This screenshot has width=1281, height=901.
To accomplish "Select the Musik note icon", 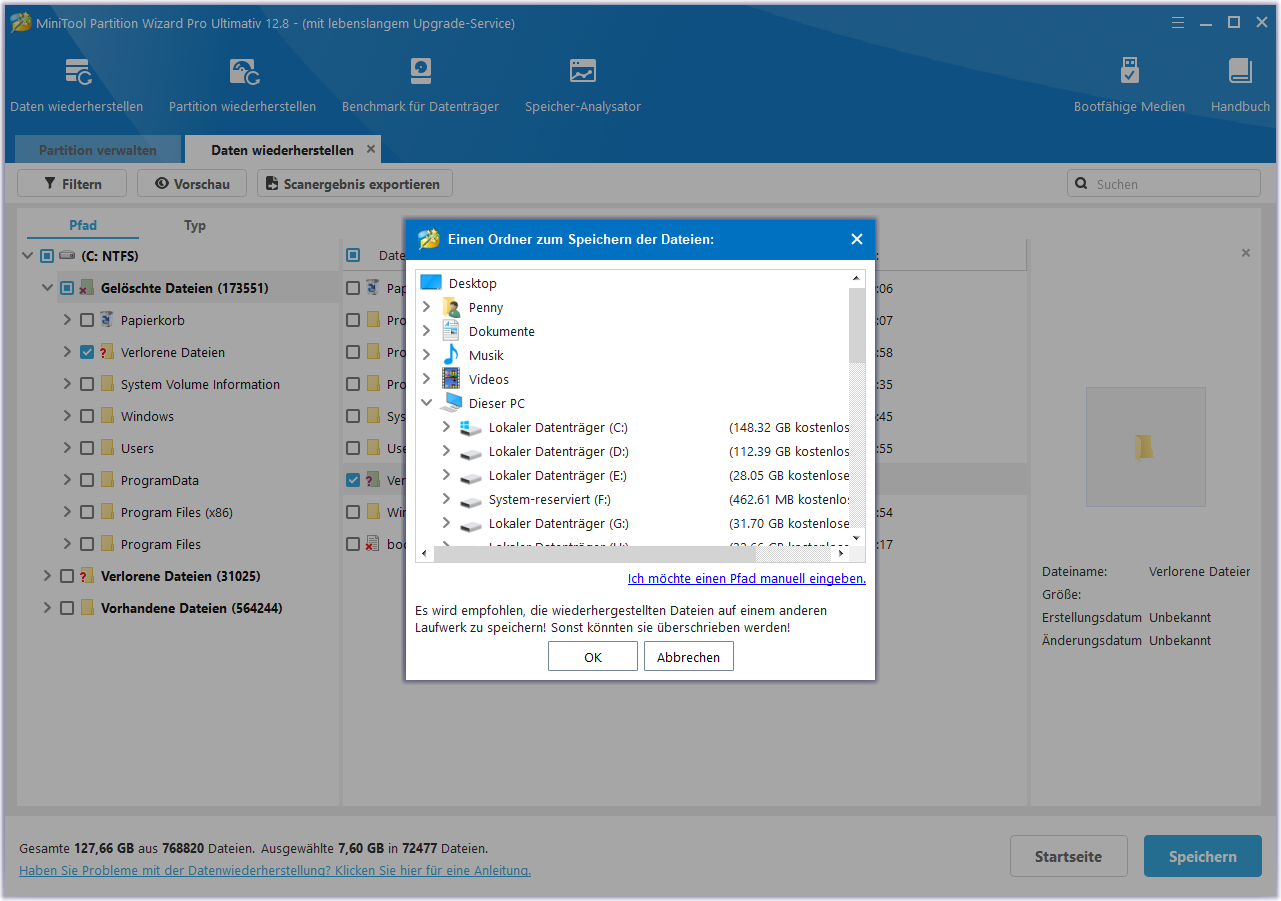I will point(451,355).
